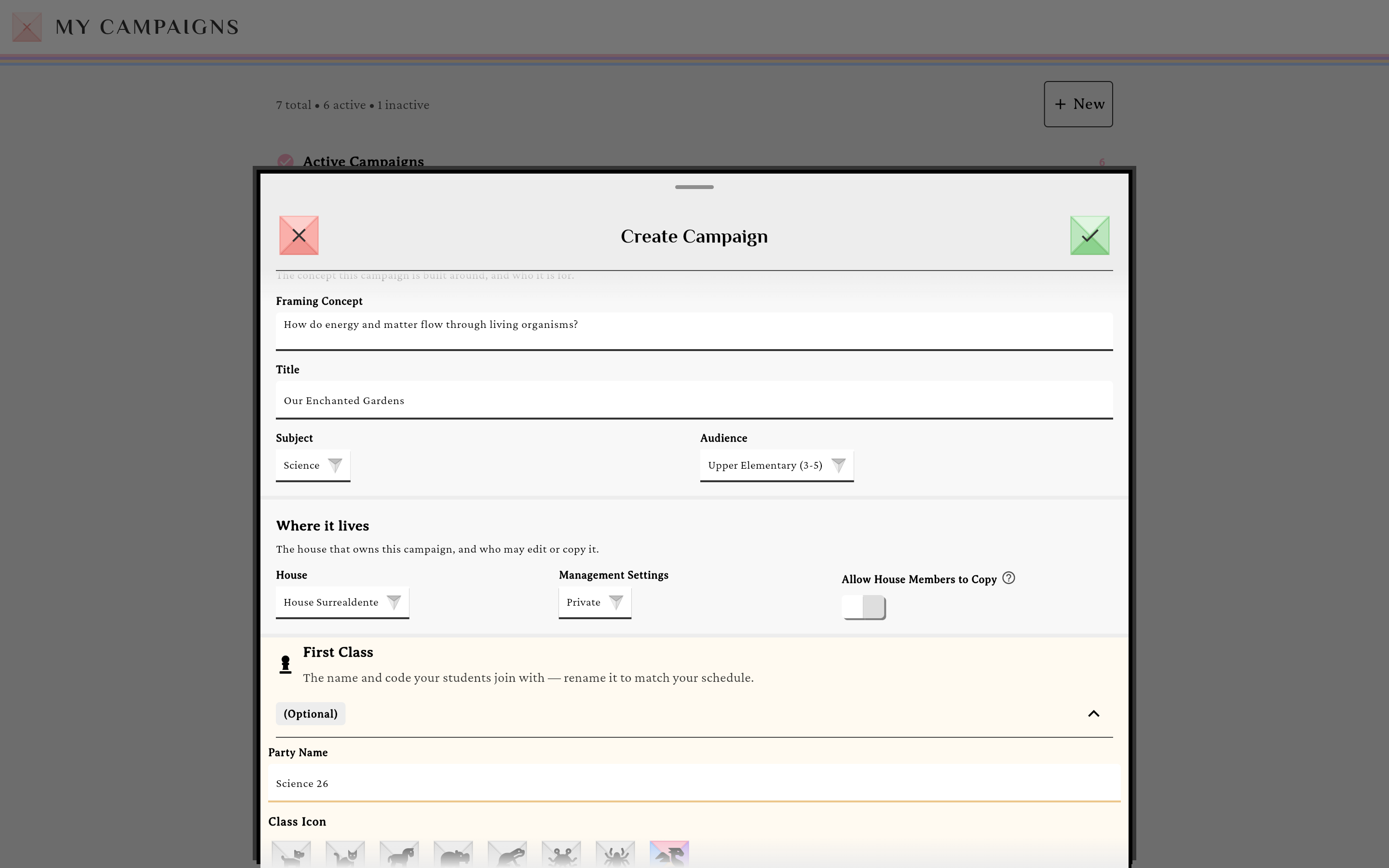
Task: Choose the frog class icon
Action: (x=507, y=854)
